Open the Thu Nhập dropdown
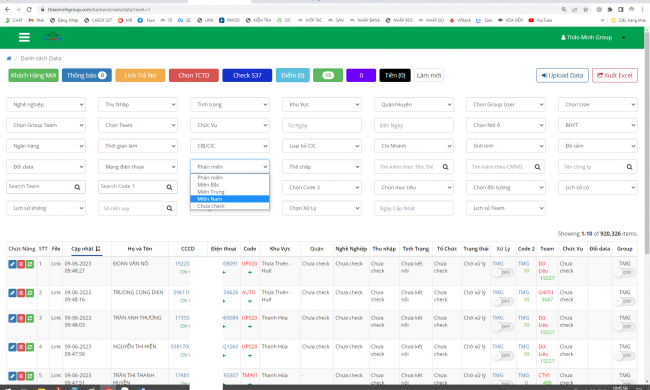This screenshot has height=390, width=650. point(138,104)
